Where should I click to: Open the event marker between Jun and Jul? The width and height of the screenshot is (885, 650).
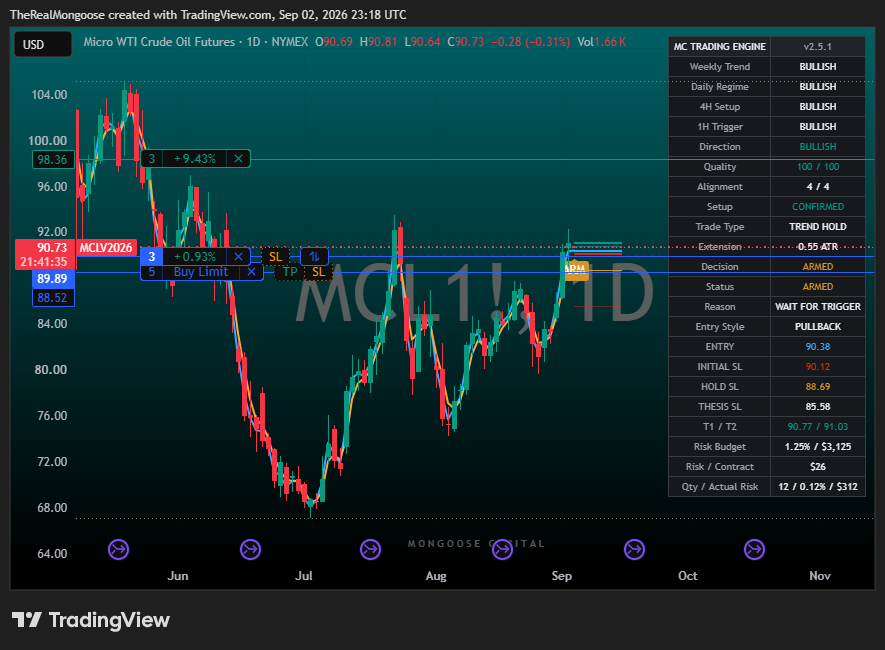tap(250, 549)
